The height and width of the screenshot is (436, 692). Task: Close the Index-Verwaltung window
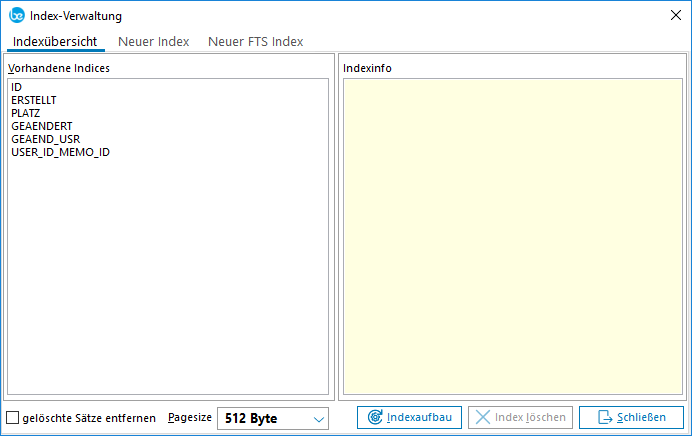pyautogui.click(x=673, y=15)
